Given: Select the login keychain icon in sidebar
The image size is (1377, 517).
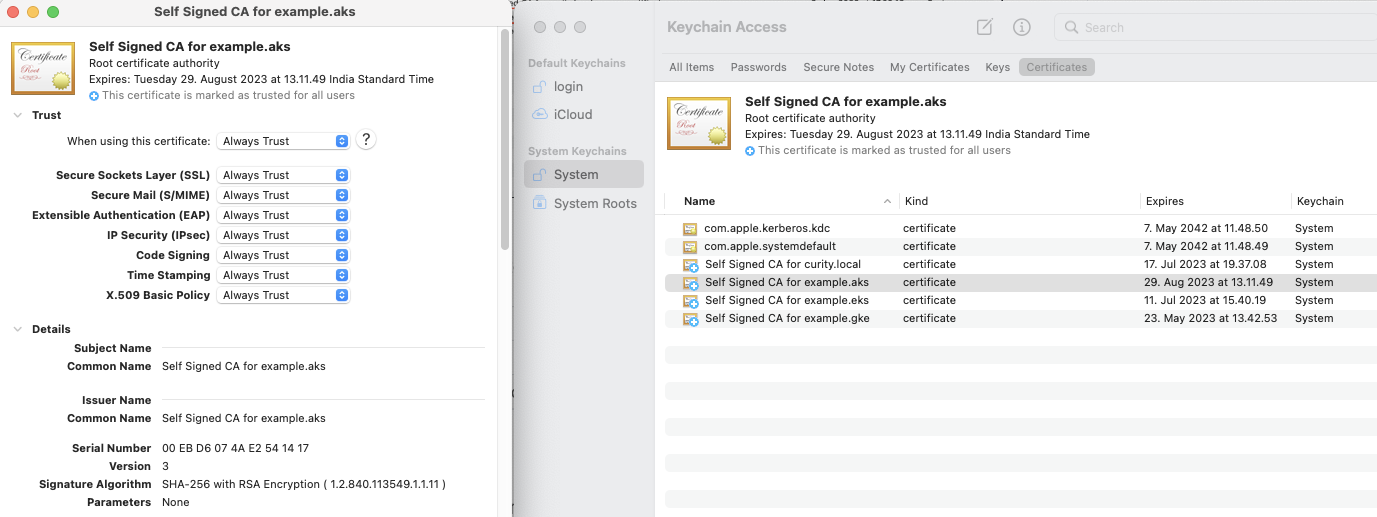Looking at the screenshot, I should point(537,87).
